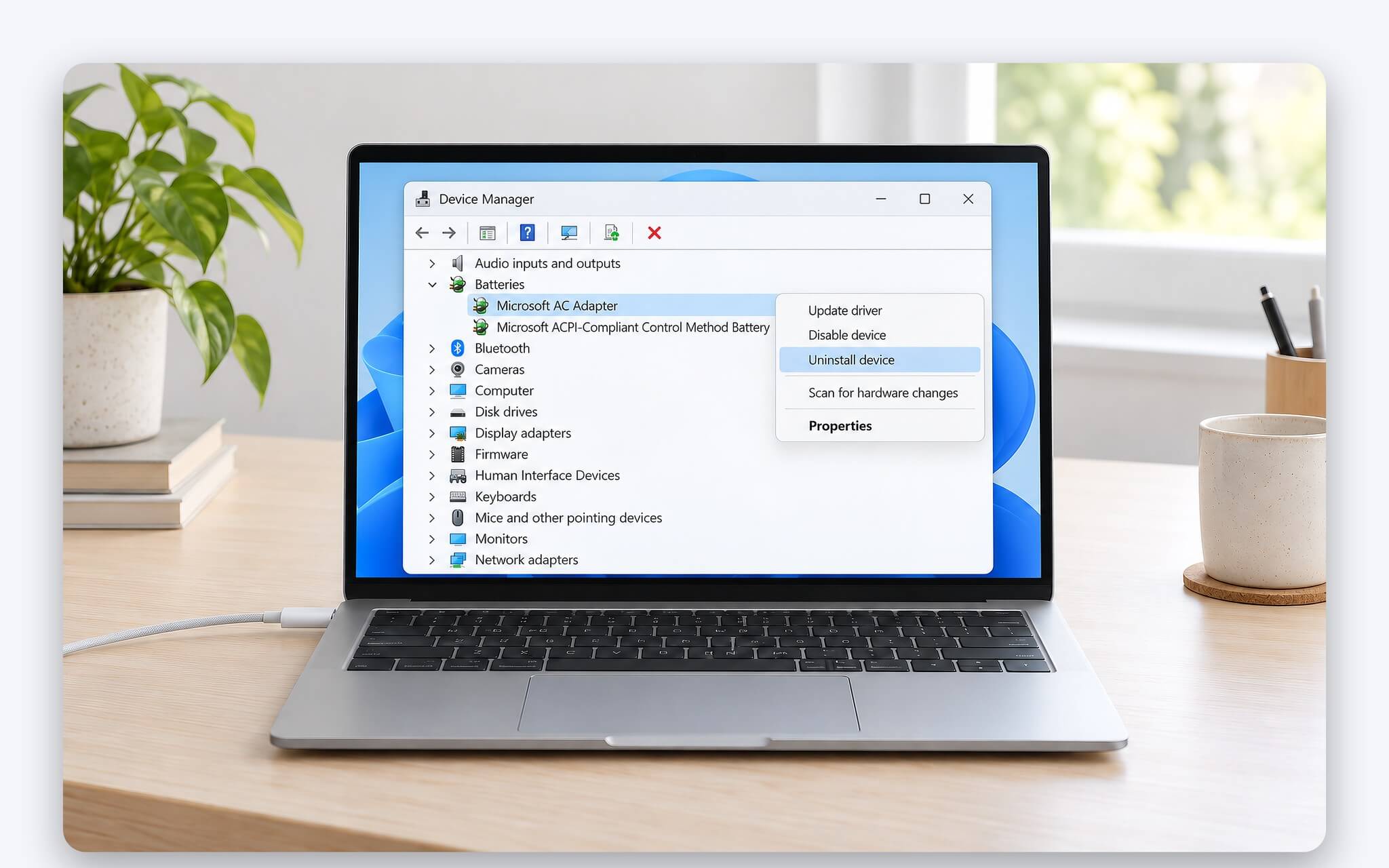Image resolution: width=1389 pixels, height=868 pixels.
Task: Expand the Display adapters chevron
Action: 432,433
